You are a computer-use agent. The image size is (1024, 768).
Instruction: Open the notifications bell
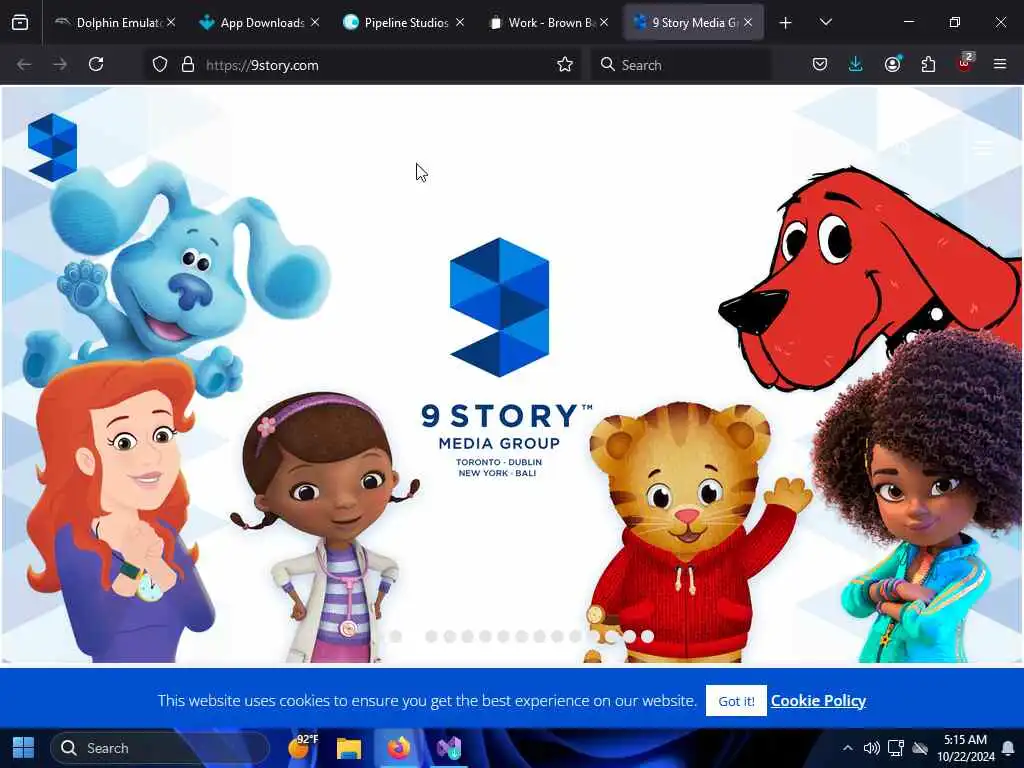[x=1008, y=748]
